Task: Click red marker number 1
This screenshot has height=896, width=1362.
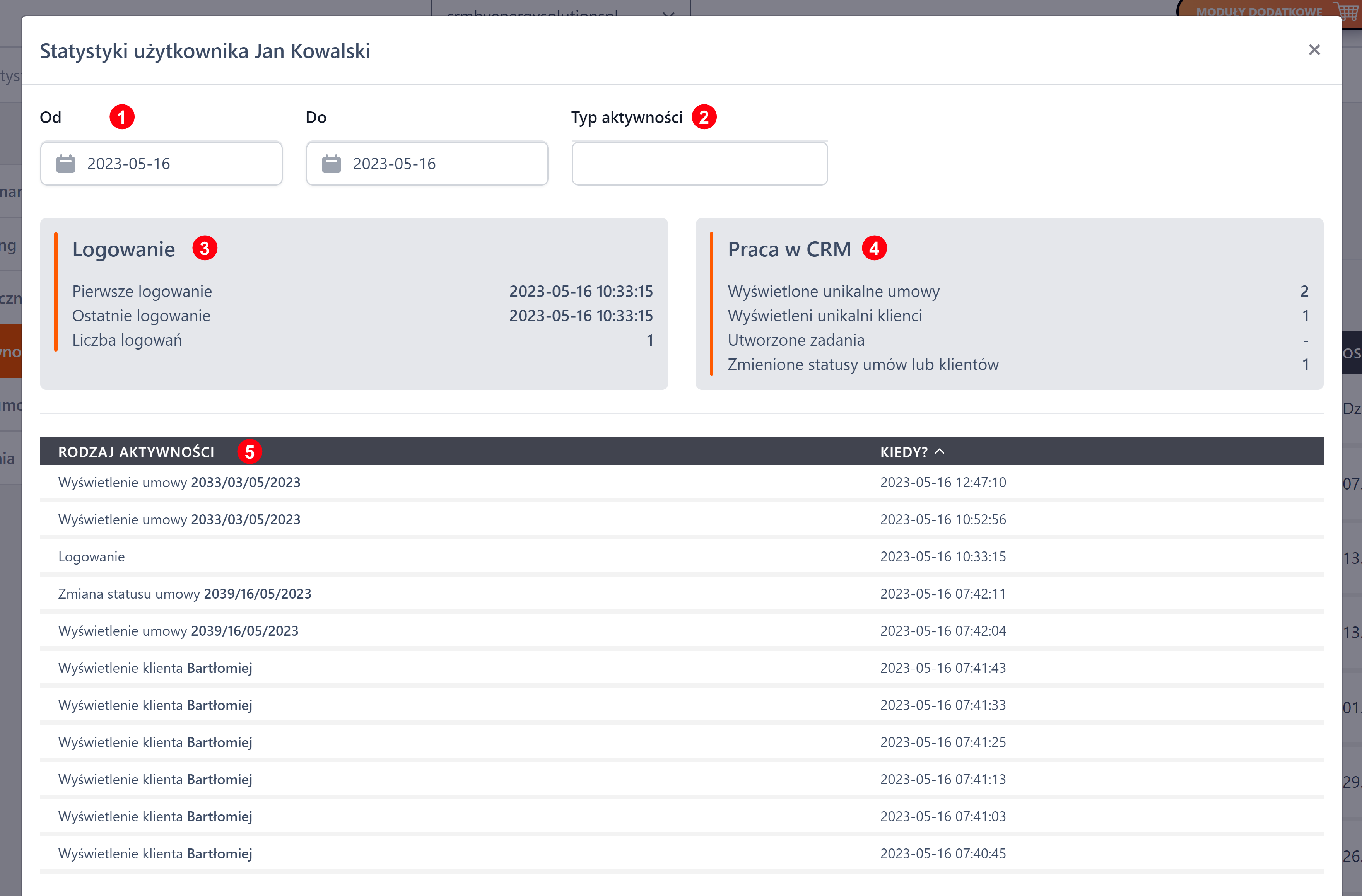Action: [x=122, y=117]
